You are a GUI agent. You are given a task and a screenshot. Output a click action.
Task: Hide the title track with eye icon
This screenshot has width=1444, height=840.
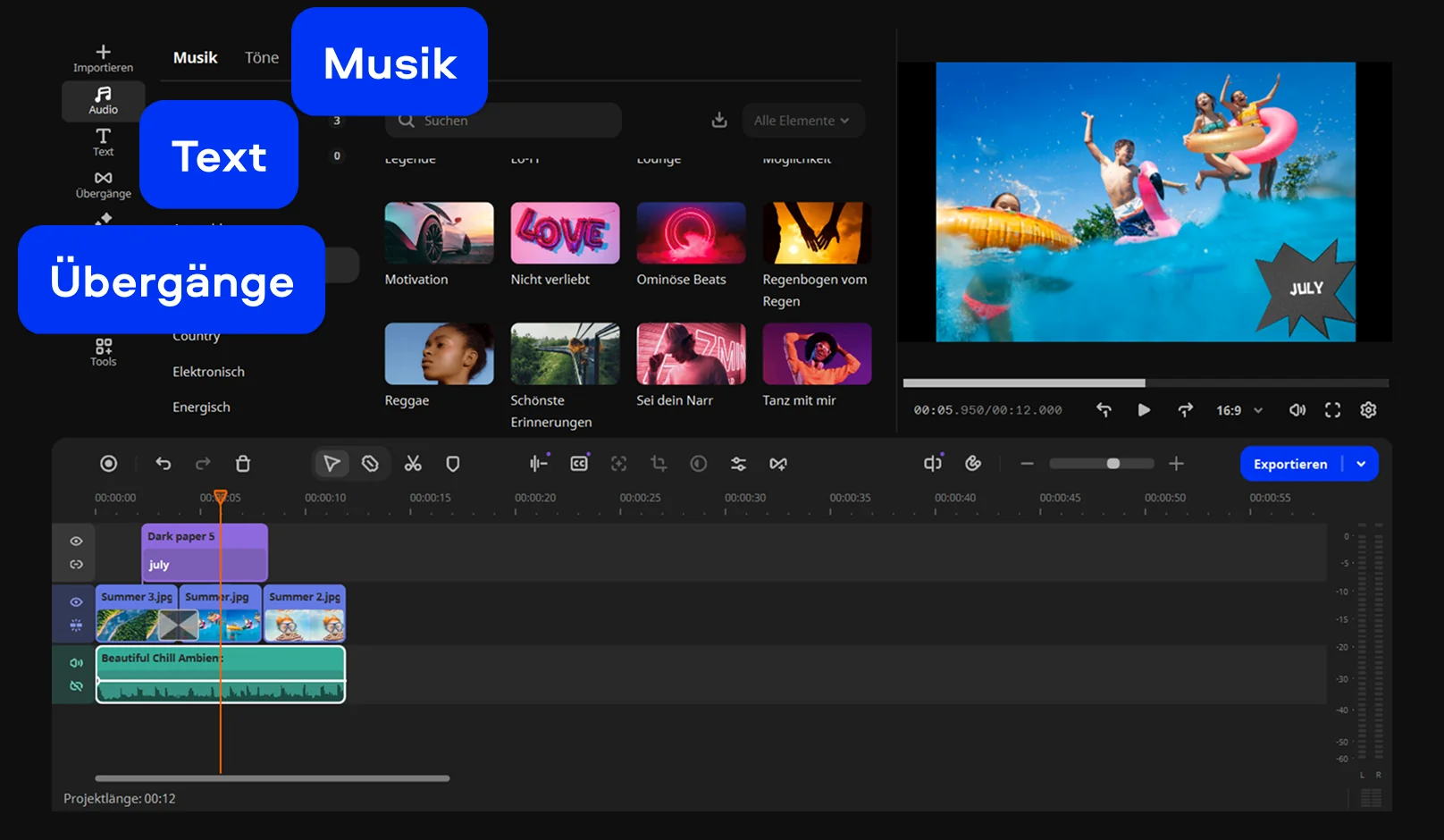point(76,541)
